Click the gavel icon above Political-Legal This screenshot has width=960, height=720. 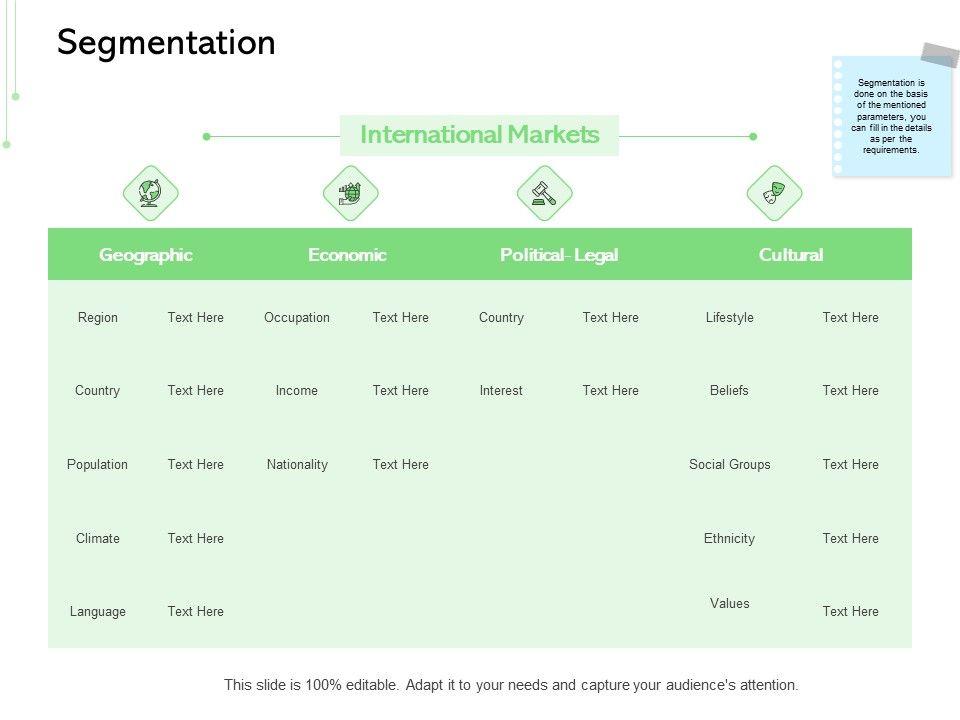(544, 192)
